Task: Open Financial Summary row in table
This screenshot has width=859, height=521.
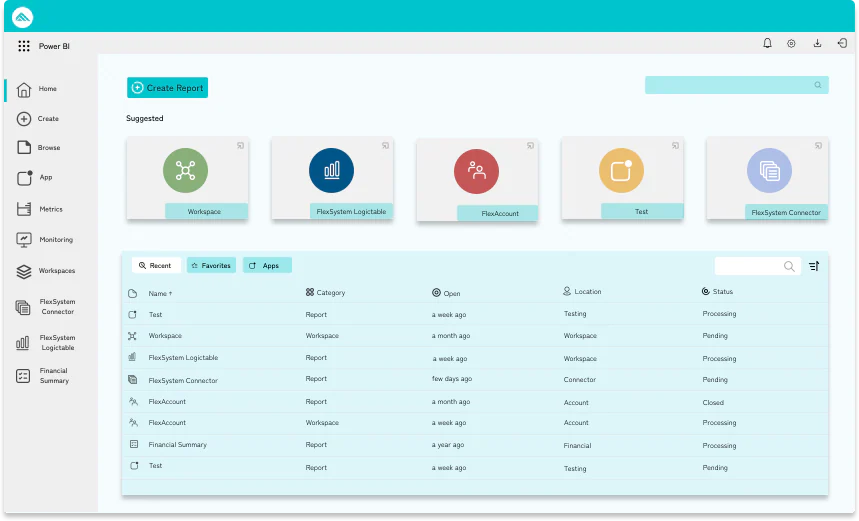Action: tap(474, 445)
